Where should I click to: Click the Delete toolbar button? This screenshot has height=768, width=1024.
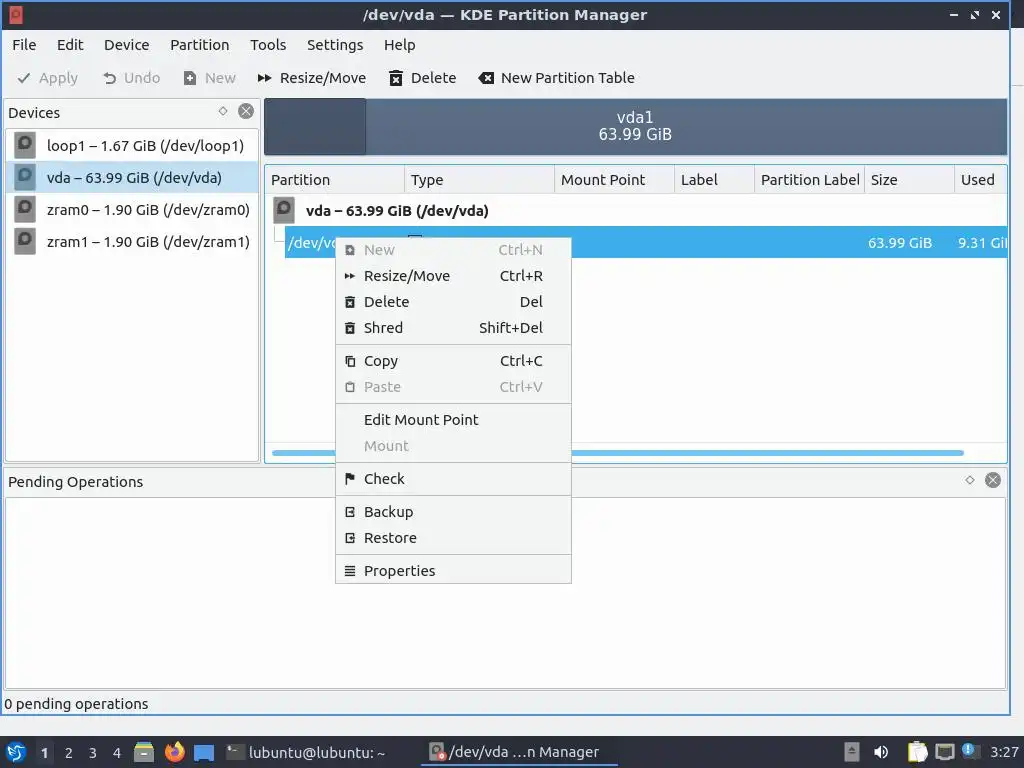[423, 78]
